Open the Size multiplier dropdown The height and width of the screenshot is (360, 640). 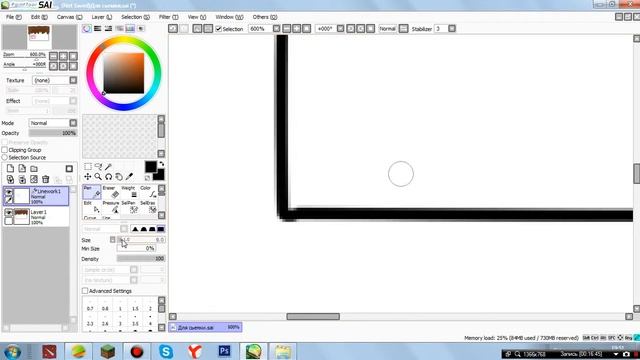point(113,240)
